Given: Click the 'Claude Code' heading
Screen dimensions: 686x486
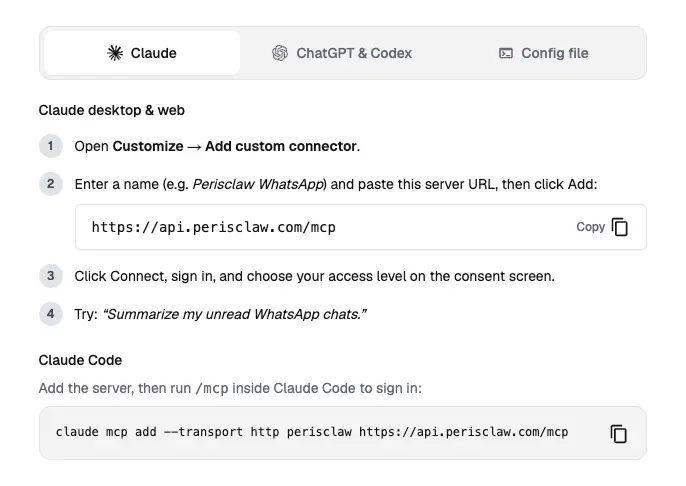Looking at the screenshot, I should [80, 360].
